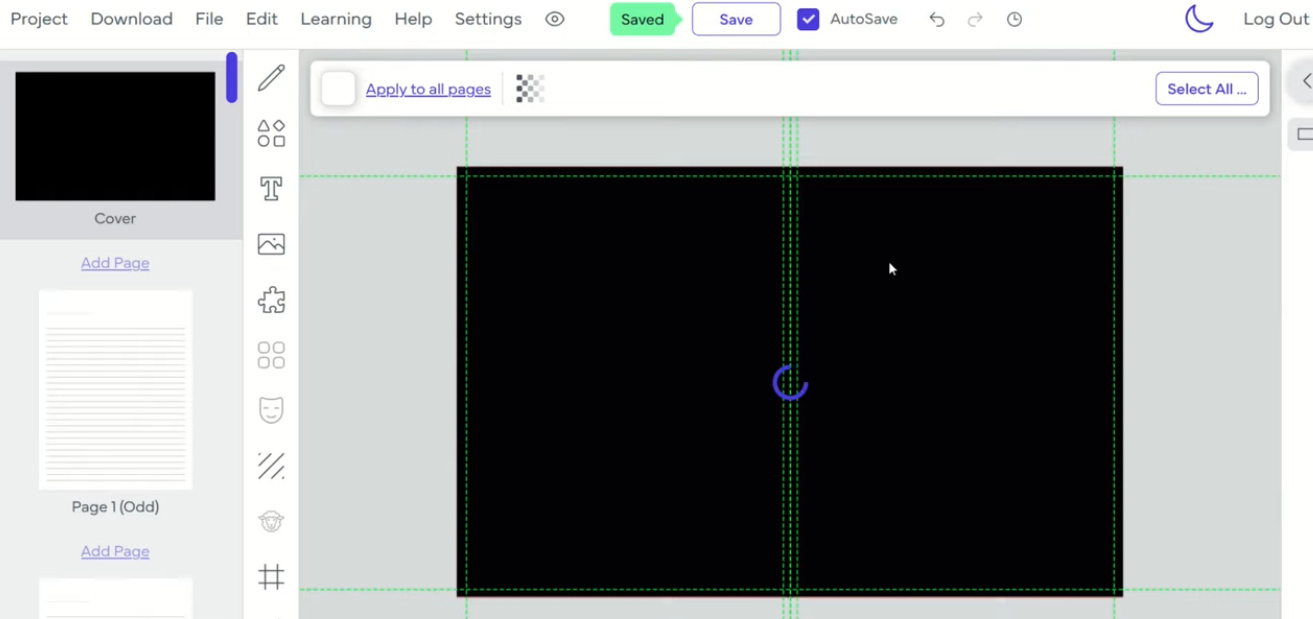1313x619 pixels.
Task: Open the puzzle piece tool
Action: pyautogui.click(x=271, y=300)
